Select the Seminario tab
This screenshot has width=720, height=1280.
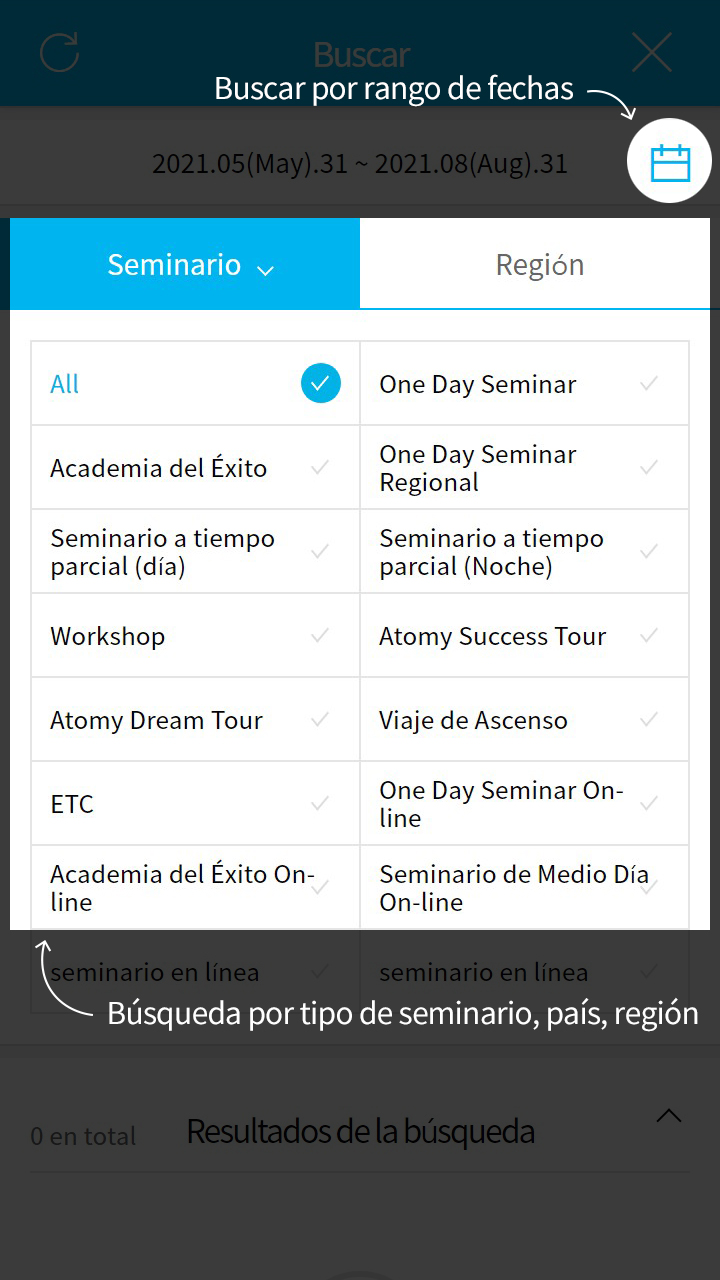tap(174, 265)
